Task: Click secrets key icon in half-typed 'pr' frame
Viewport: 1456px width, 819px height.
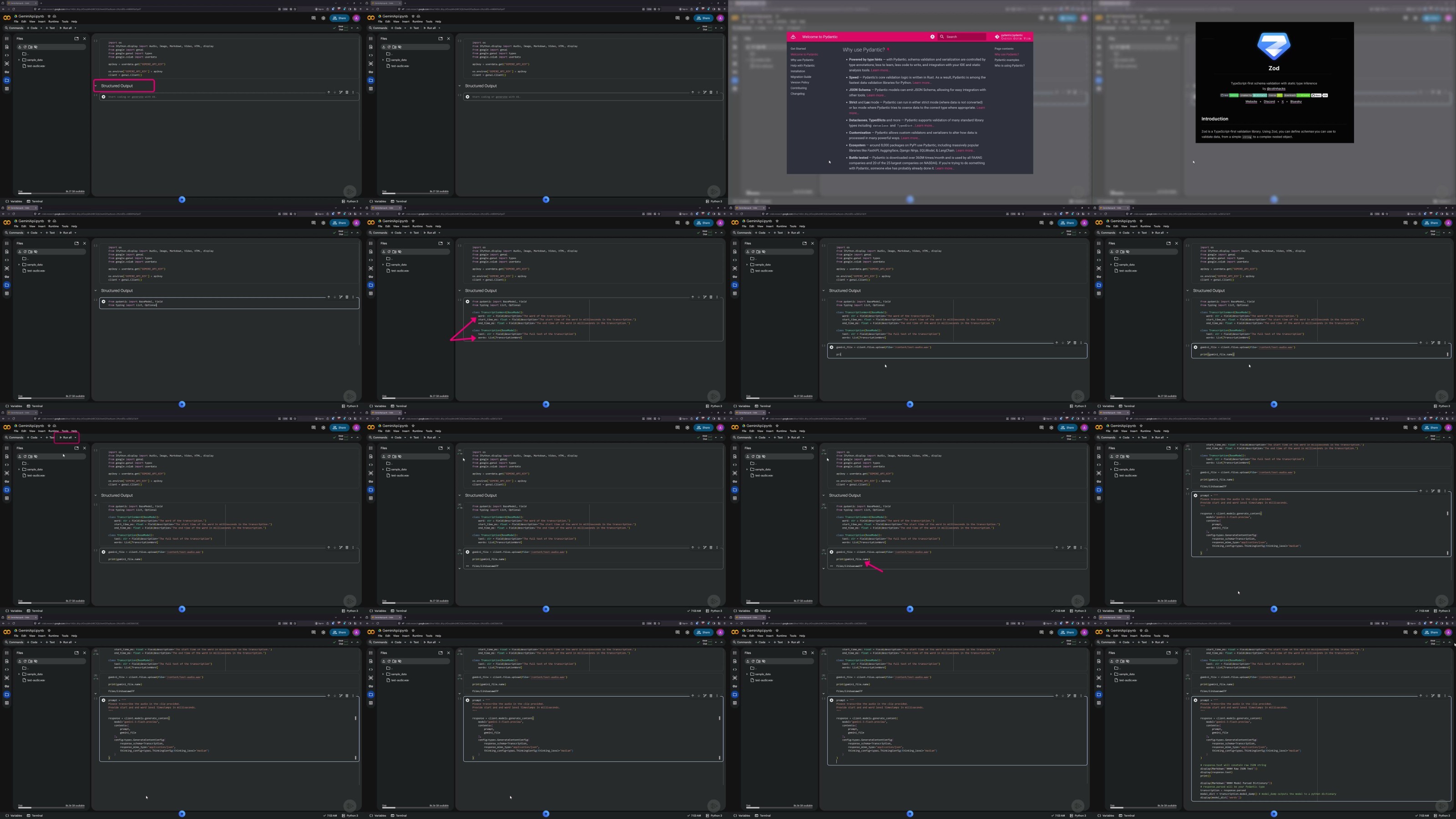Action: click(735, 276)
